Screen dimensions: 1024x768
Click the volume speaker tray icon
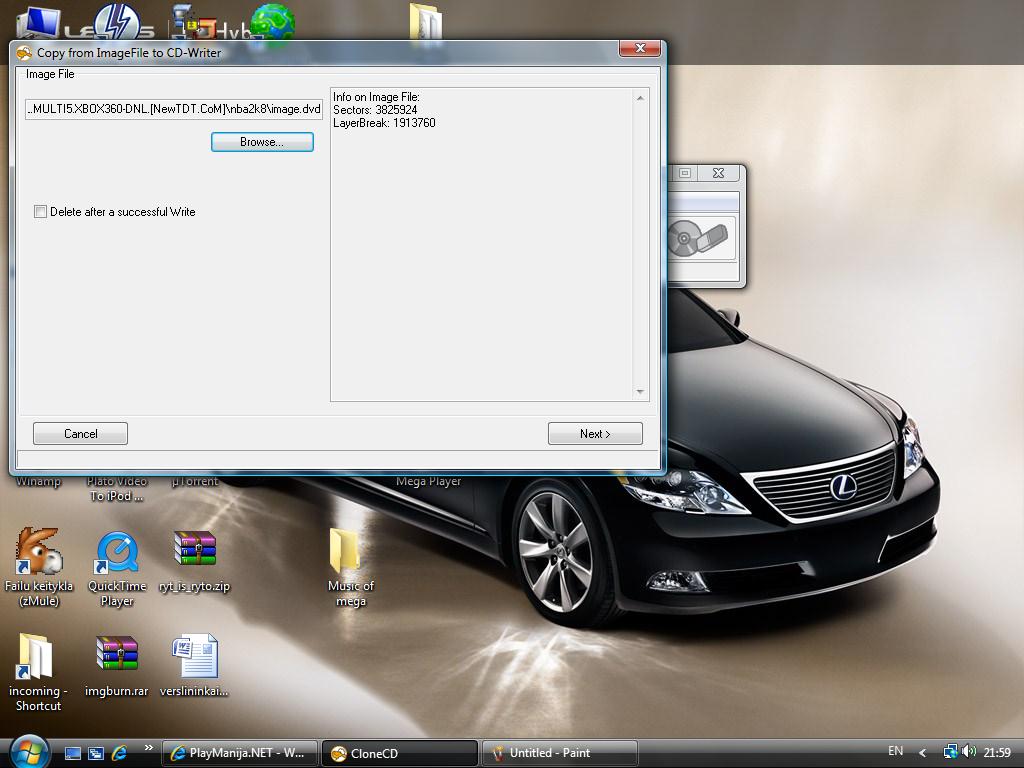968,752
